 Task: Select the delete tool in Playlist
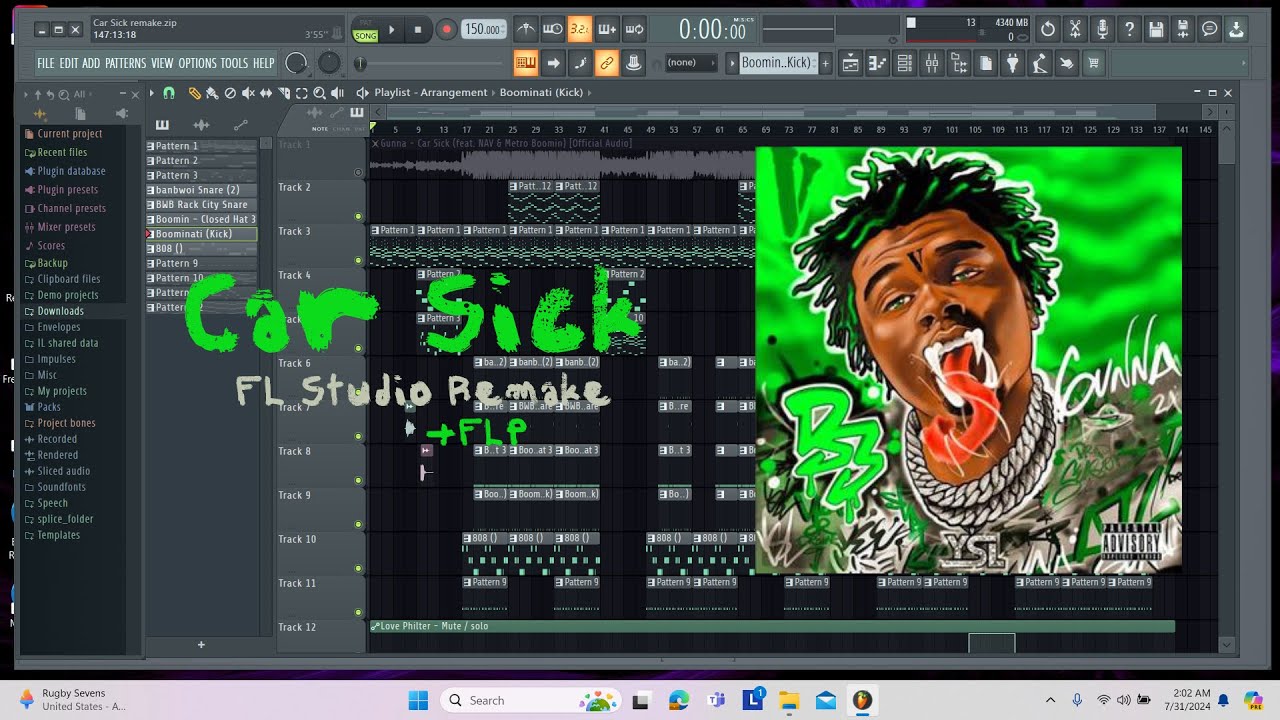(x=230, y=93)
